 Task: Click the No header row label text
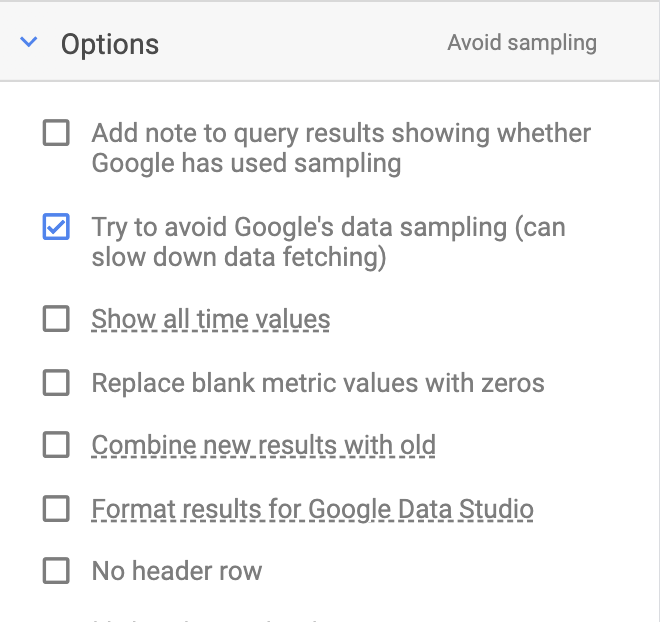pyautogui.click(x=177, y=571)
